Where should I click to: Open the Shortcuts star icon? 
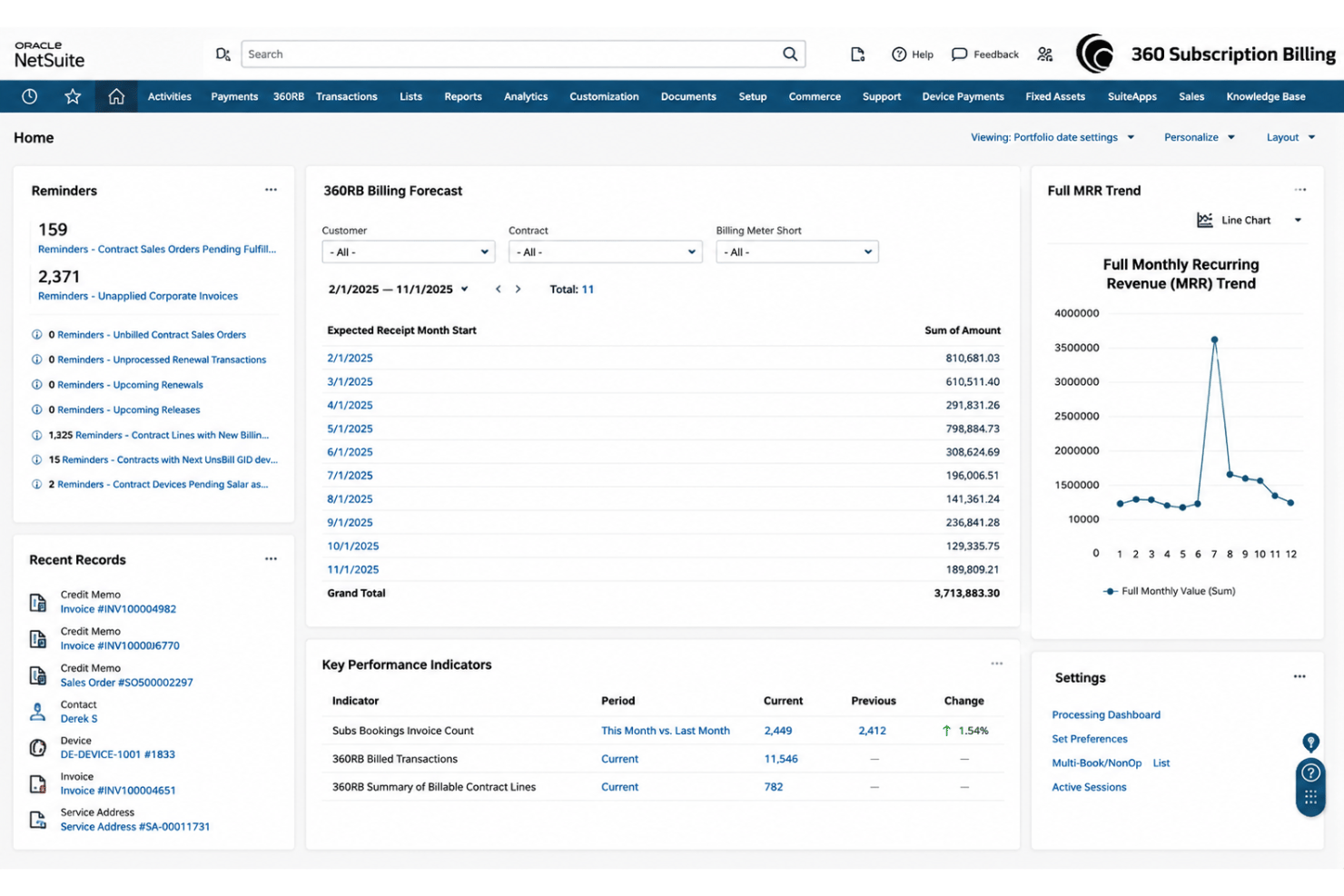(x=73, y=96)
